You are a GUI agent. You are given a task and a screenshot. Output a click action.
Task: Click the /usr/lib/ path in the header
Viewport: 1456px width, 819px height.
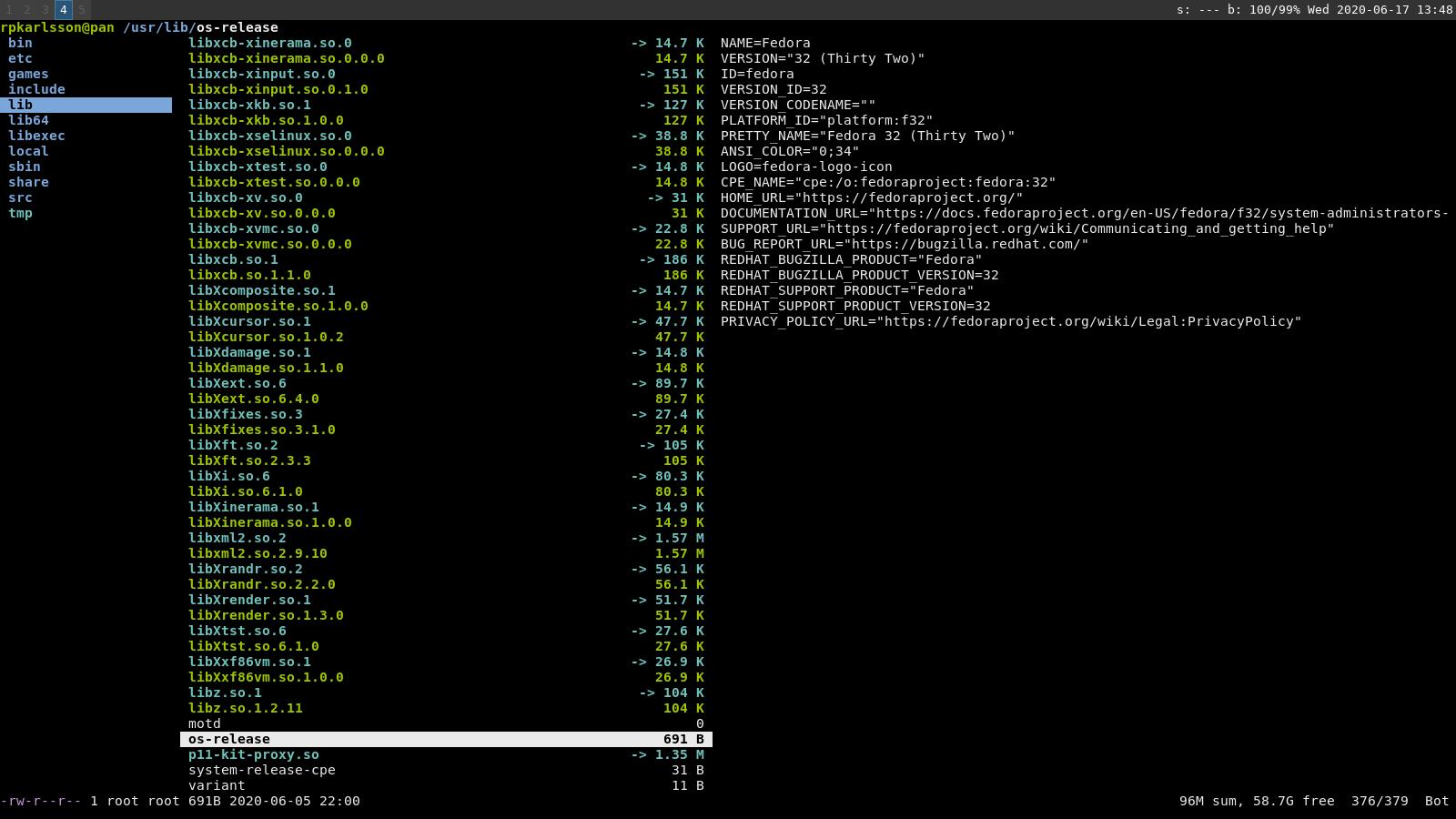[x=159, y=27]
